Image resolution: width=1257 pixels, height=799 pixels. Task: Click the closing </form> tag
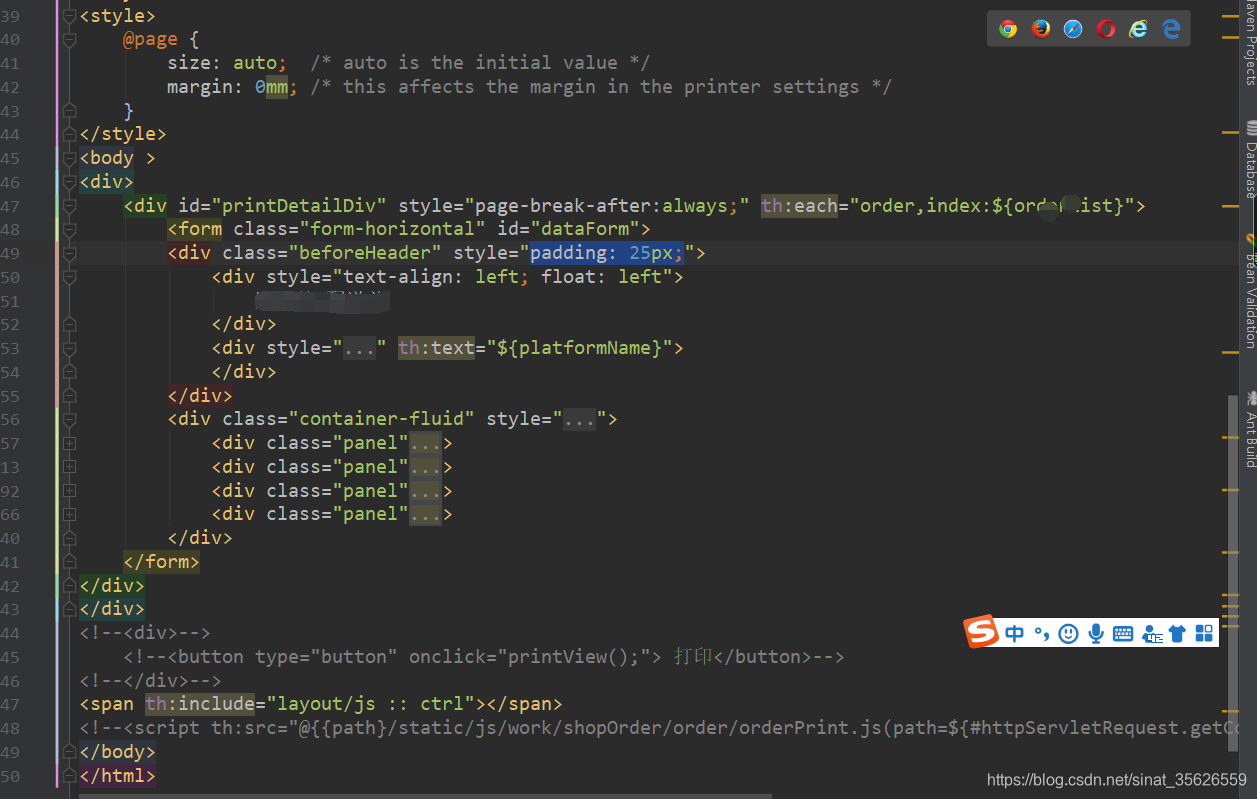click(x=162, y=562)
